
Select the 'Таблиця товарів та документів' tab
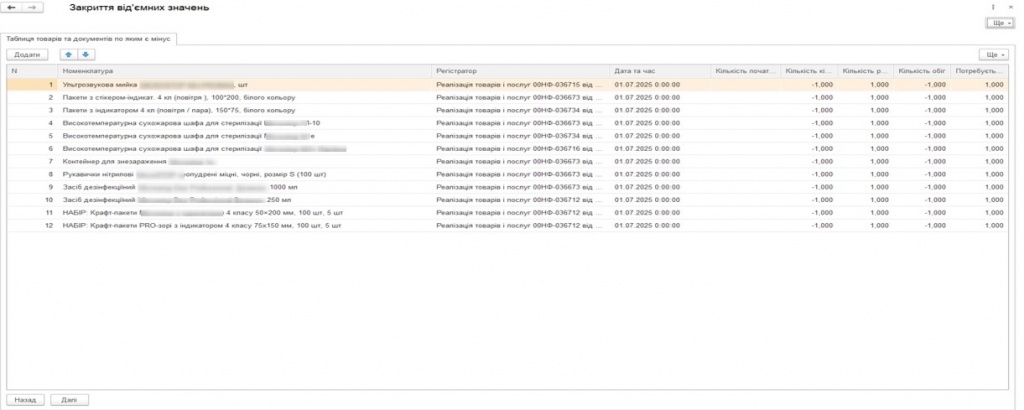[91, 38]
